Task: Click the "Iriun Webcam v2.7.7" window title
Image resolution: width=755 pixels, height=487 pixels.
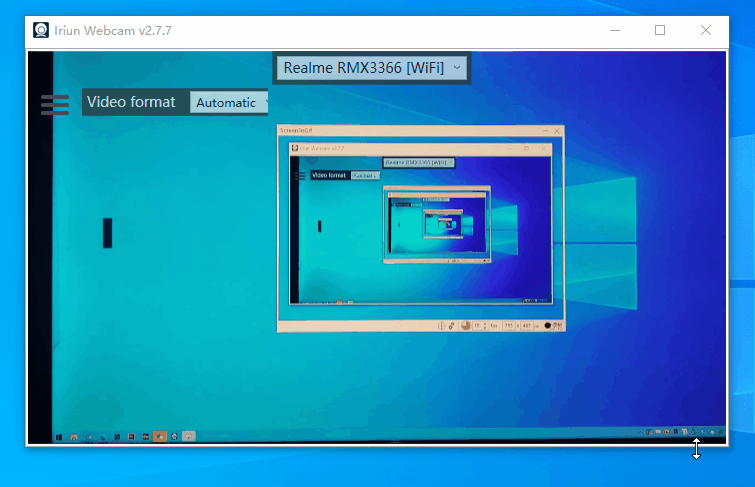Action: coord(113,31)
